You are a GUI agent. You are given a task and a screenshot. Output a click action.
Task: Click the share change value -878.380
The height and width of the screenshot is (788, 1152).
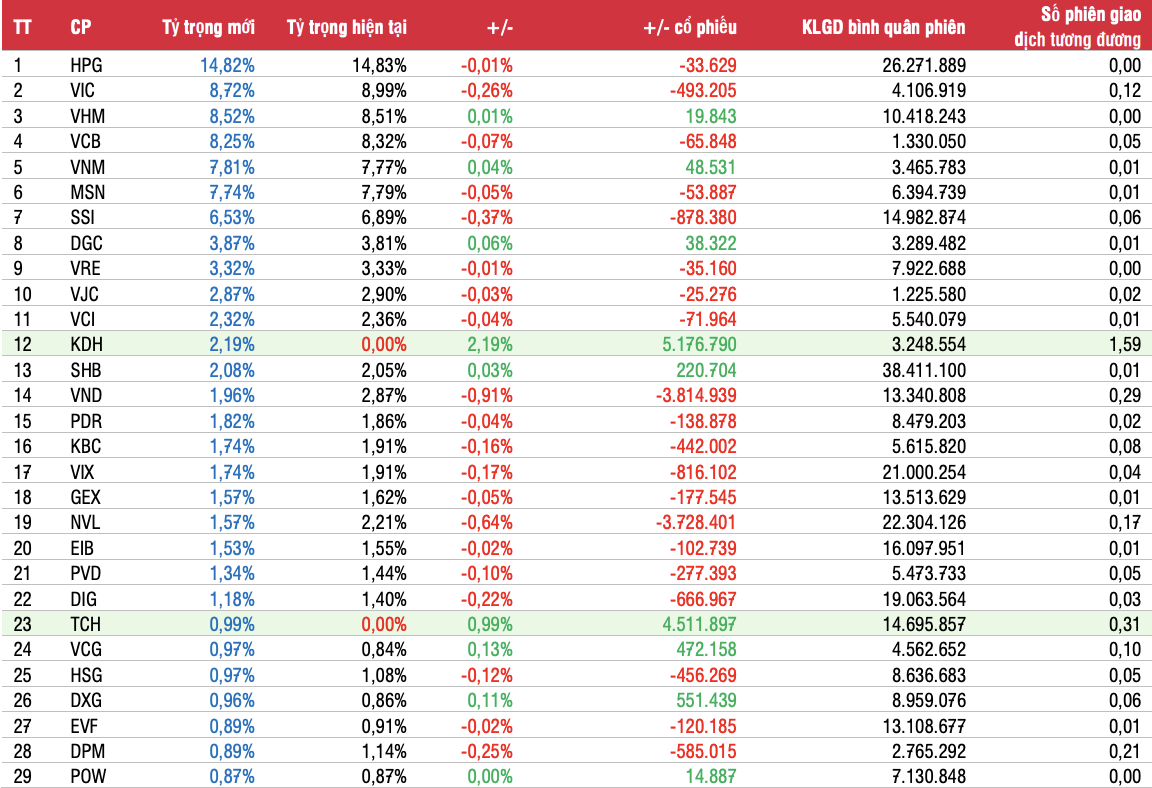pyautogui.click(x=702, y=217)
